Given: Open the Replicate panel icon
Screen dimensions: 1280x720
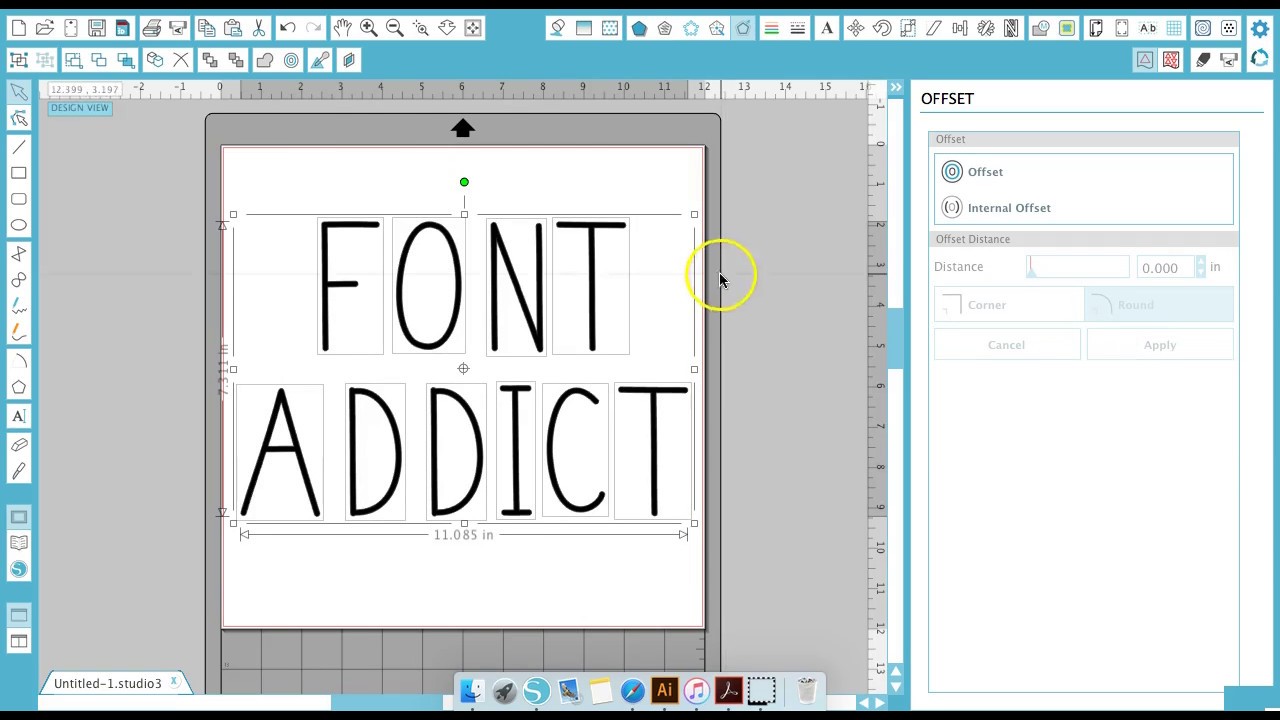Looking at the screenshot, I should [x=986, y=28].
